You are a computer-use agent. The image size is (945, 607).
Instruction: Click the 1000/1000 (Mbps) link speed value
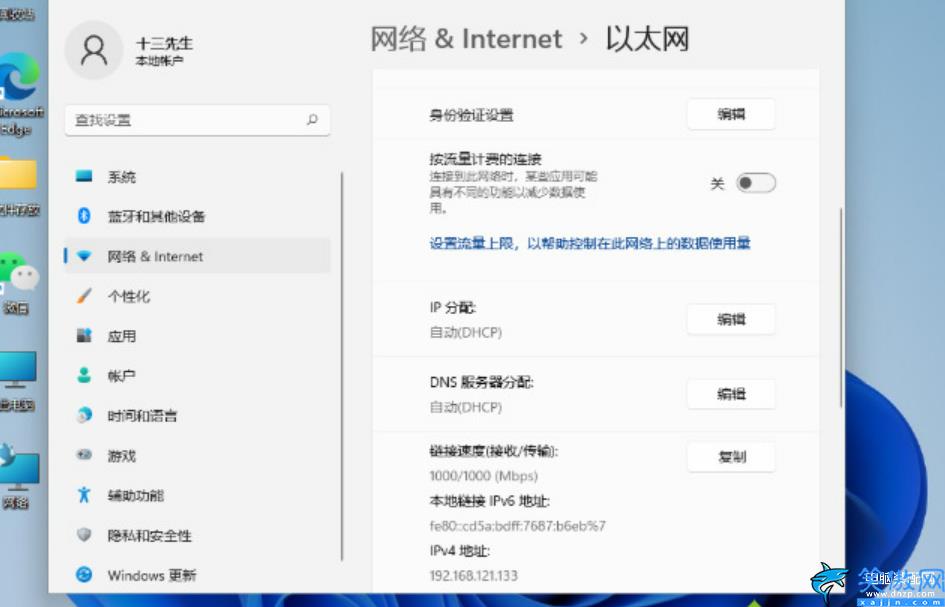click(x=483, y=476)
